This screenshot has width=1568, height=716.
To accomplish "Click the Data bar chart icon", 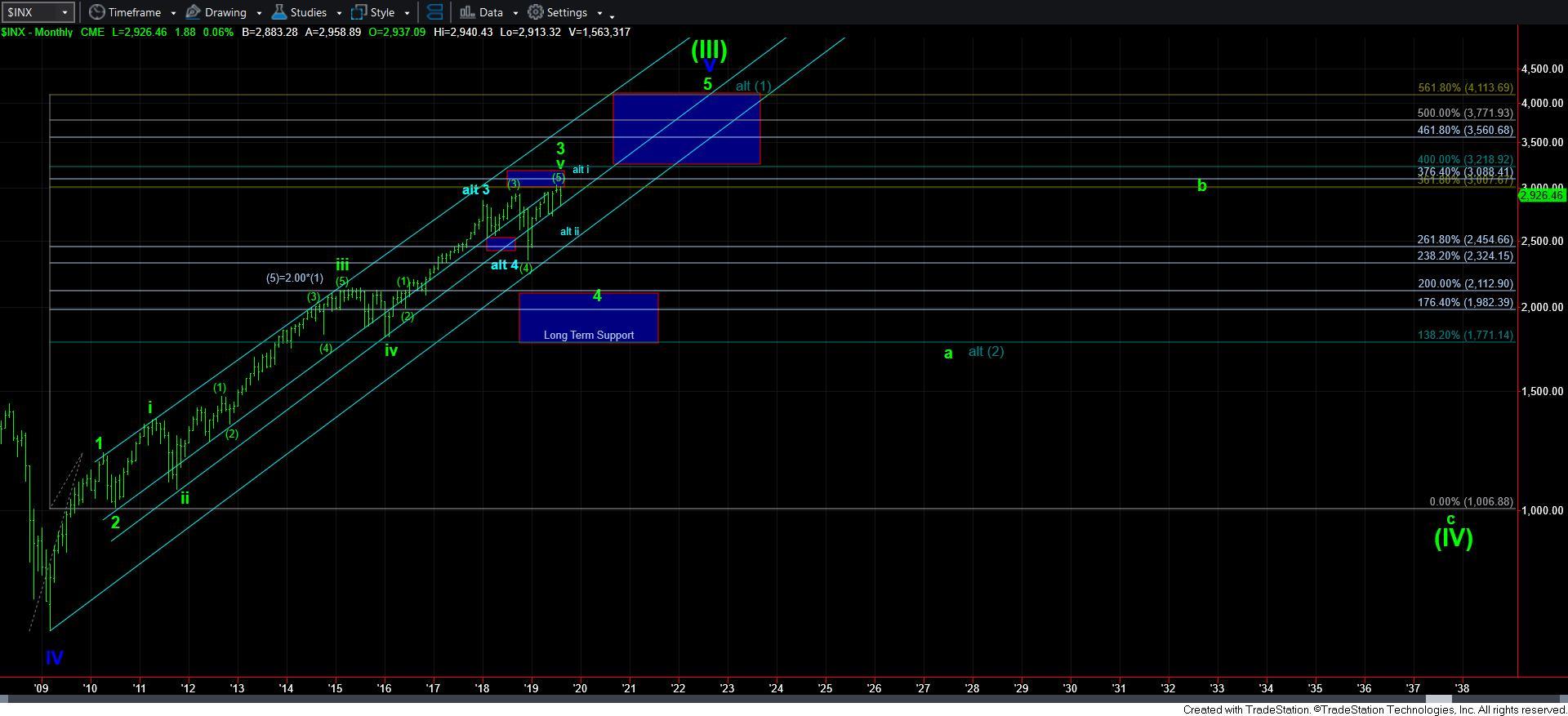I will coord(467,12).
